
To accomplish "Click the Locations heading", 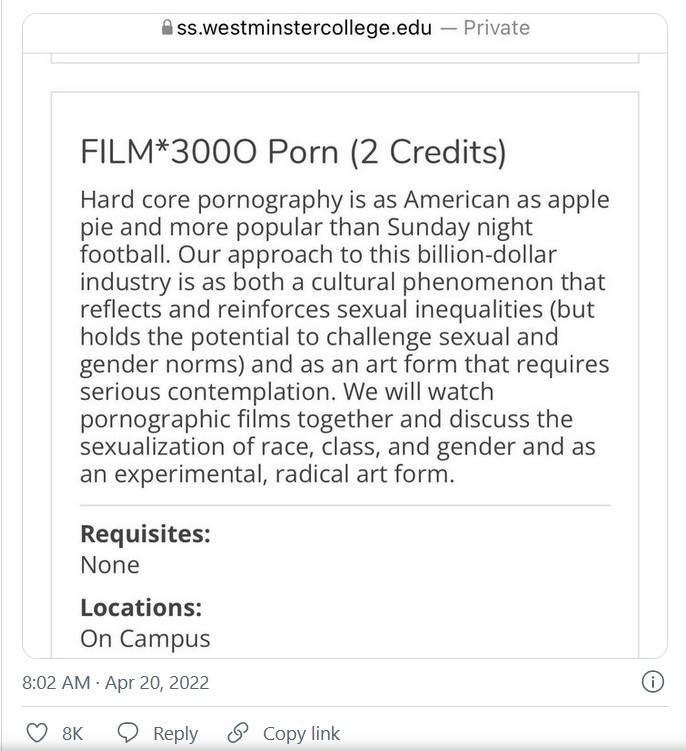I will point(141,607).
